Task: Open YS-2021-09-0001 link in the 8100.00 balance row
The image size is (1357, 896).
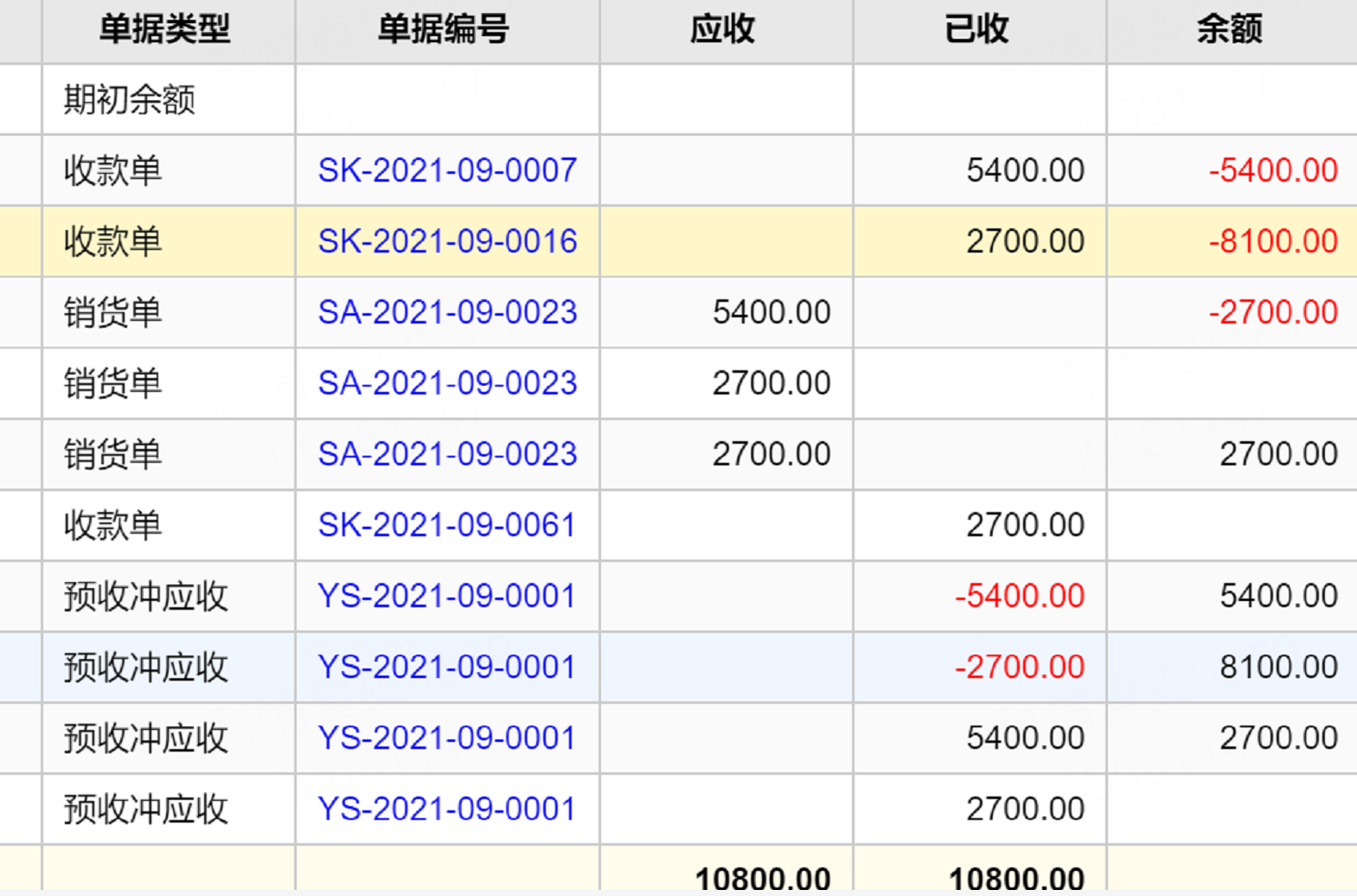Action: click(x=446, y=667)
